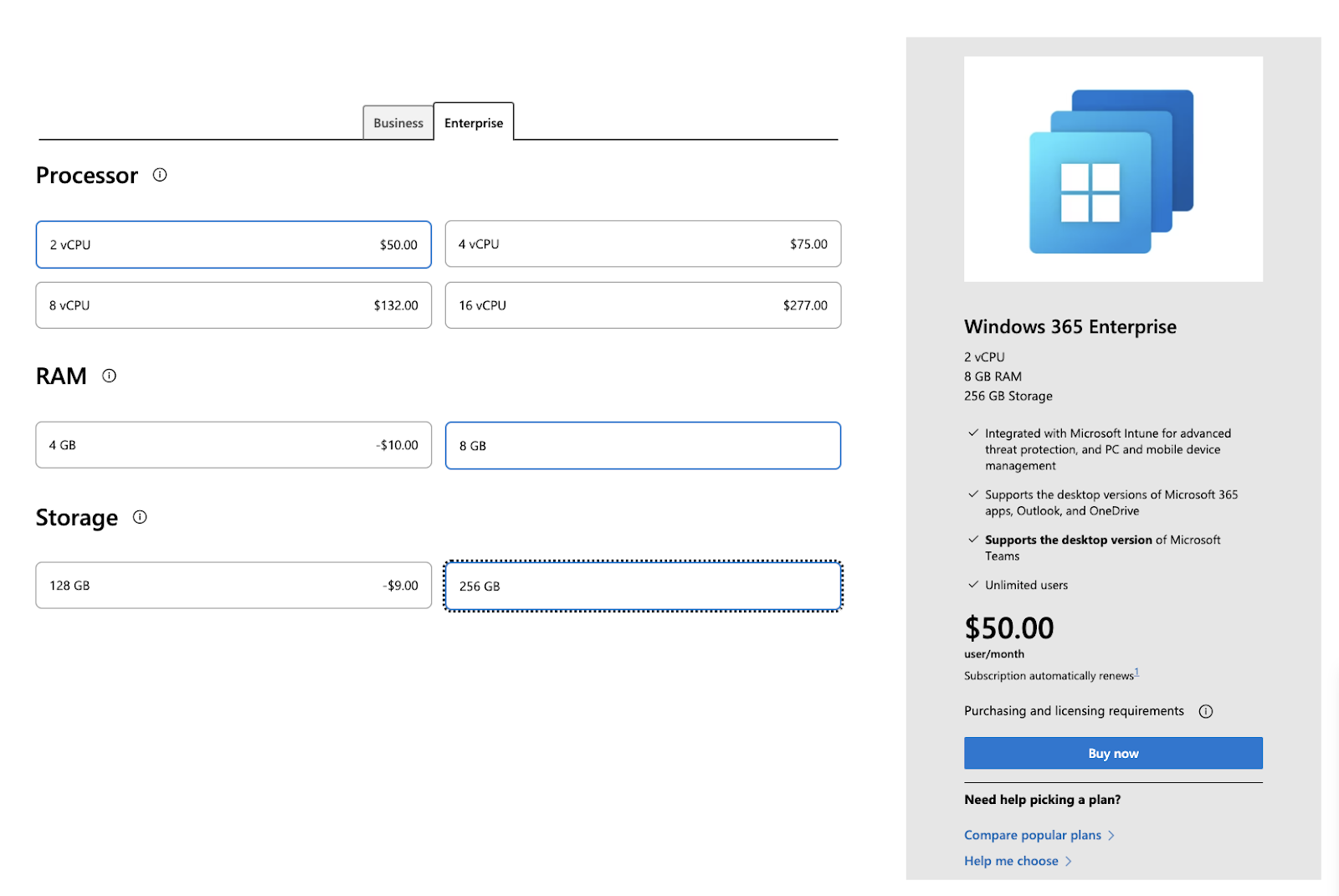1339x896 pixels.
Task: Pick the 128 GB storage option
Action: tap(233, 586)
